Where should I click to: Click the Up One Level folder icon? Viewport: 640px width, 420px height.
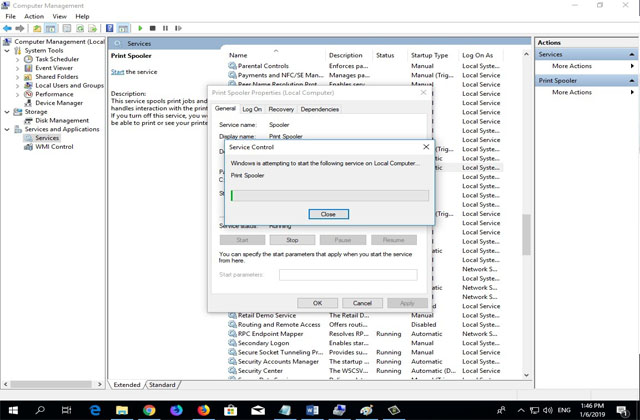tap(37, 28)
